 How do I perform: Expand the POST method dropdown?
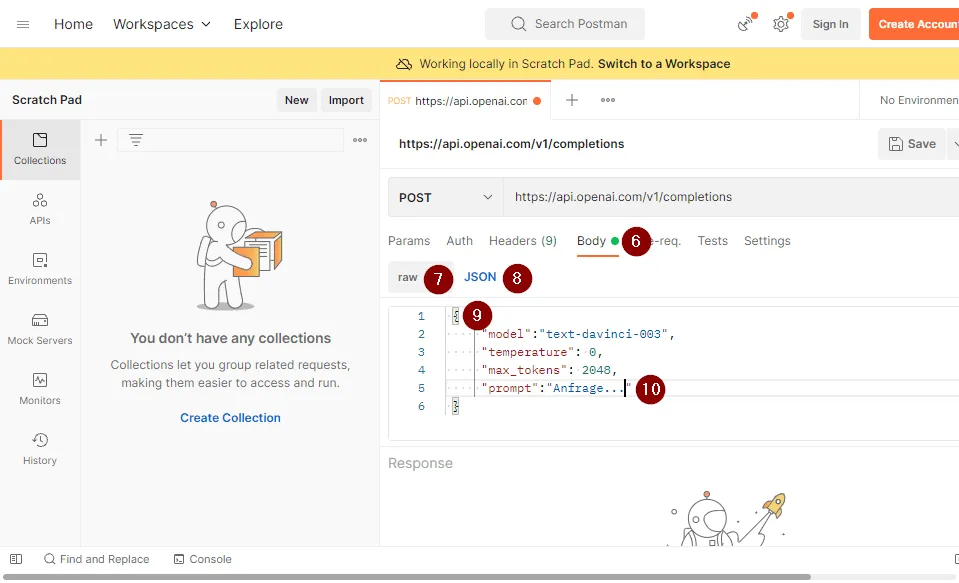coord(445,197)
